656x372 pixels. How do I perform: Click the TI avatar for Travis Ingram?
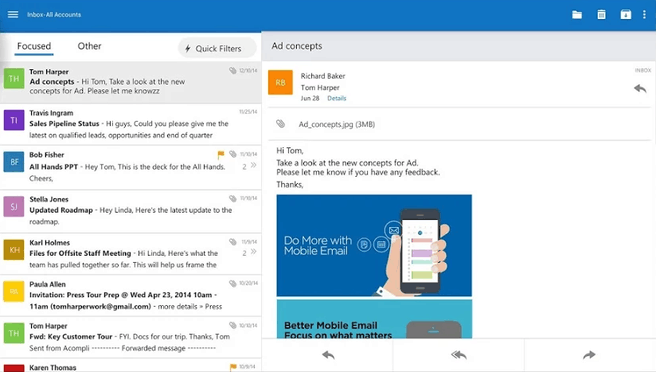click(14, 120)
